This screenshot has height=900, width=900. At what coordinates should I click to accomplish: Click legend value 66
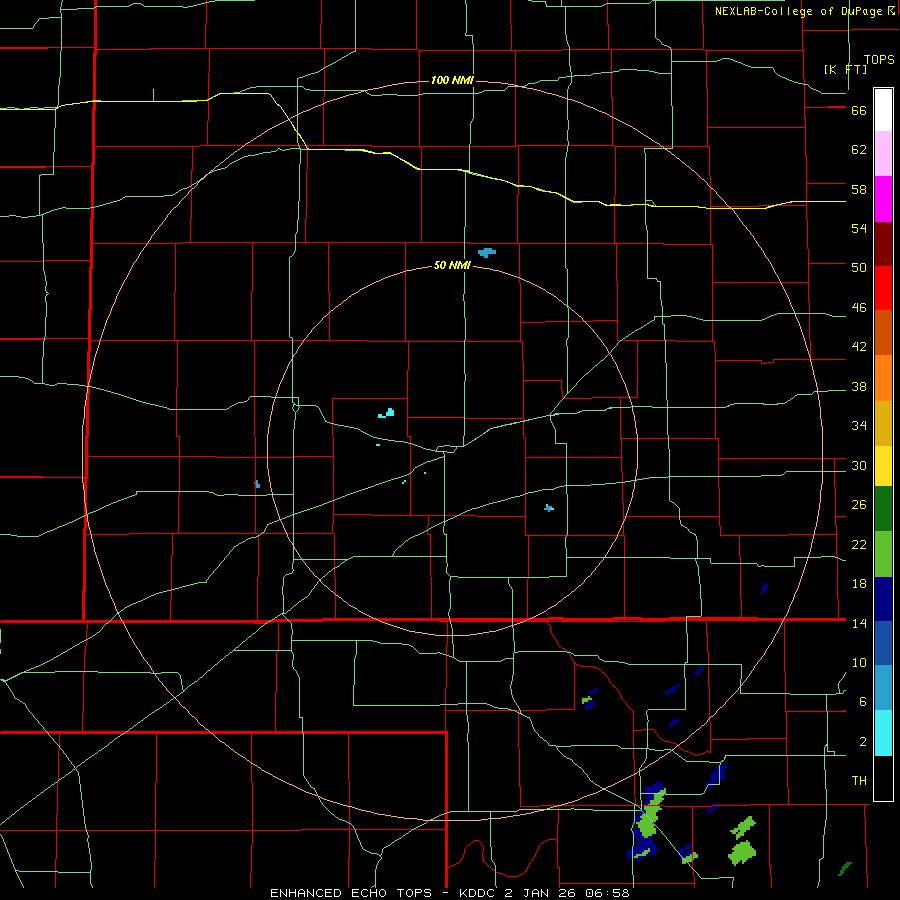[859, 111]
